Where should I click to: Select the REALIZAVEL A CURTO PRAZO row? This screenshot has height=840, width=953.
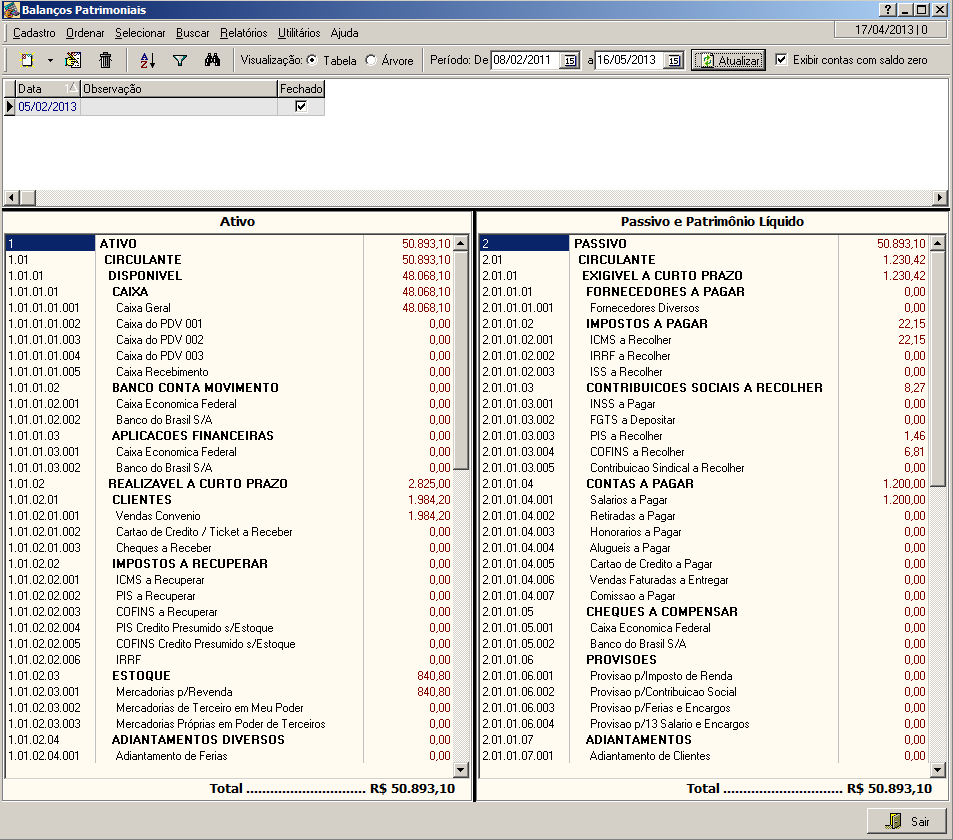click(x=229, y=484)
